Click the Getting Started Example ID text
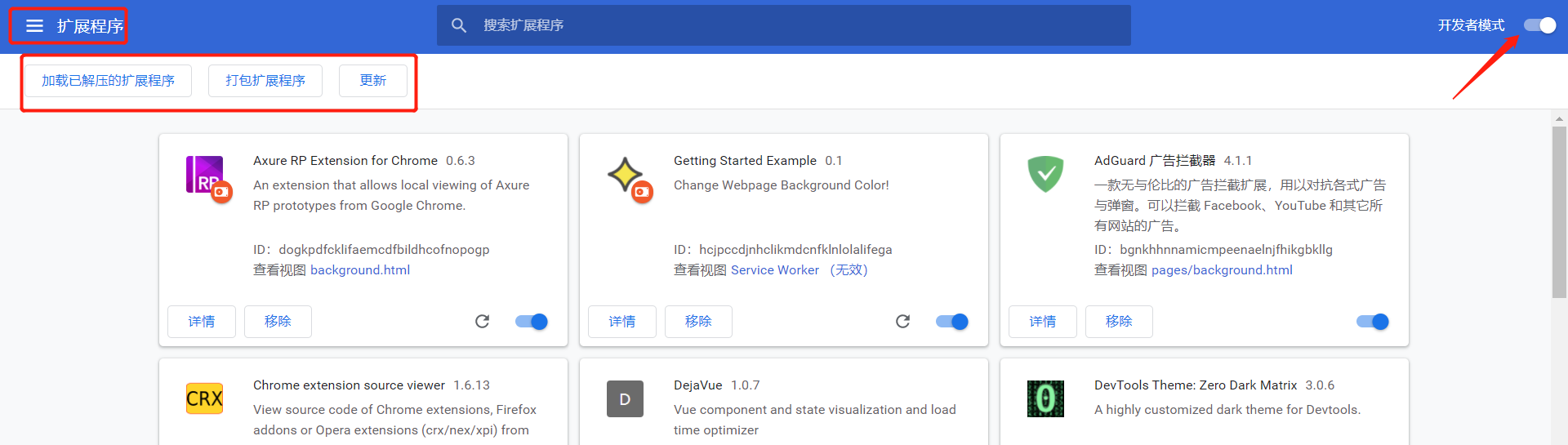Viewport: 1568px width, 445px height. pos(783,250)
